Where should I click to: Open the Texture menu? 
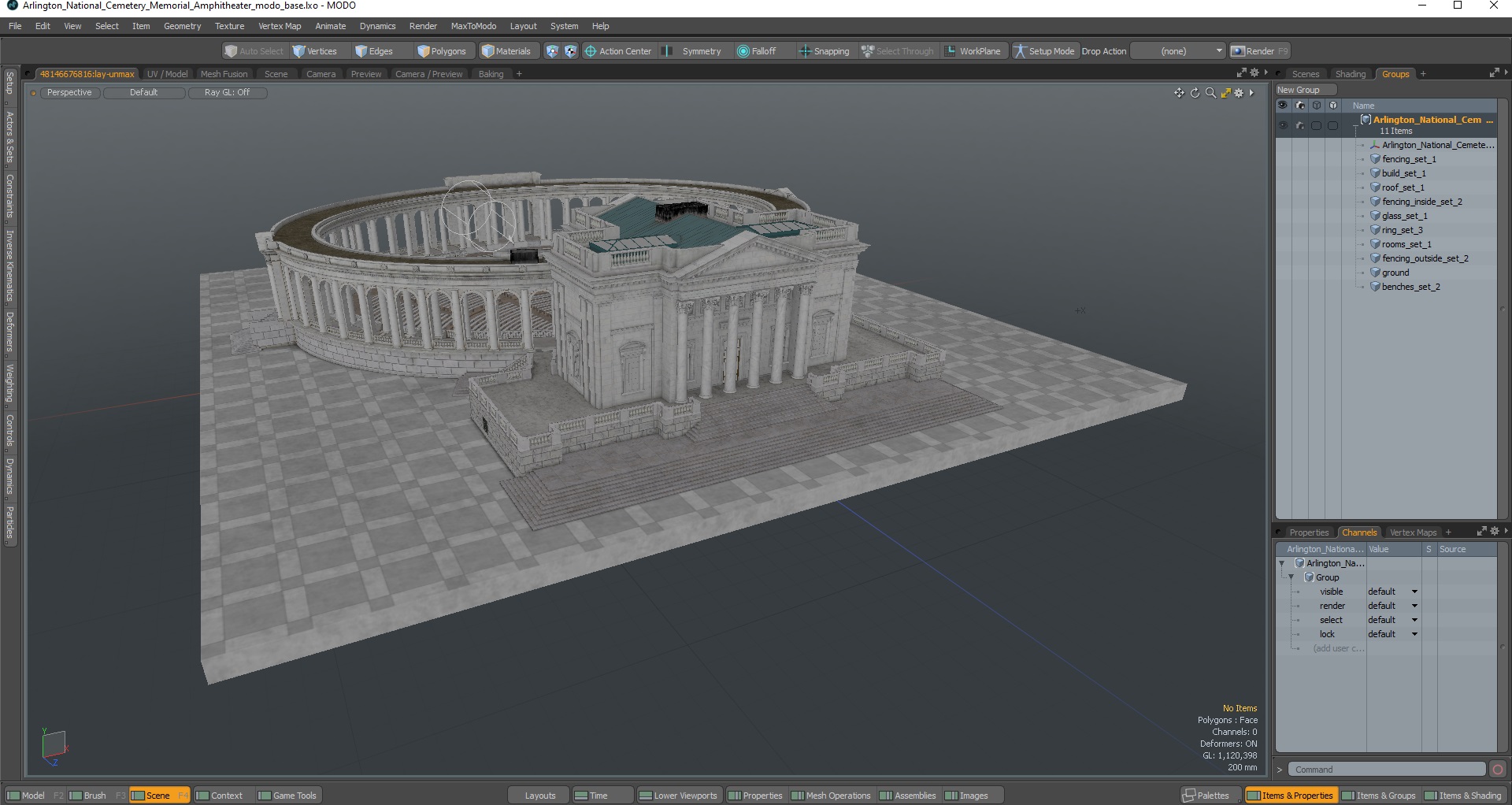229,26
